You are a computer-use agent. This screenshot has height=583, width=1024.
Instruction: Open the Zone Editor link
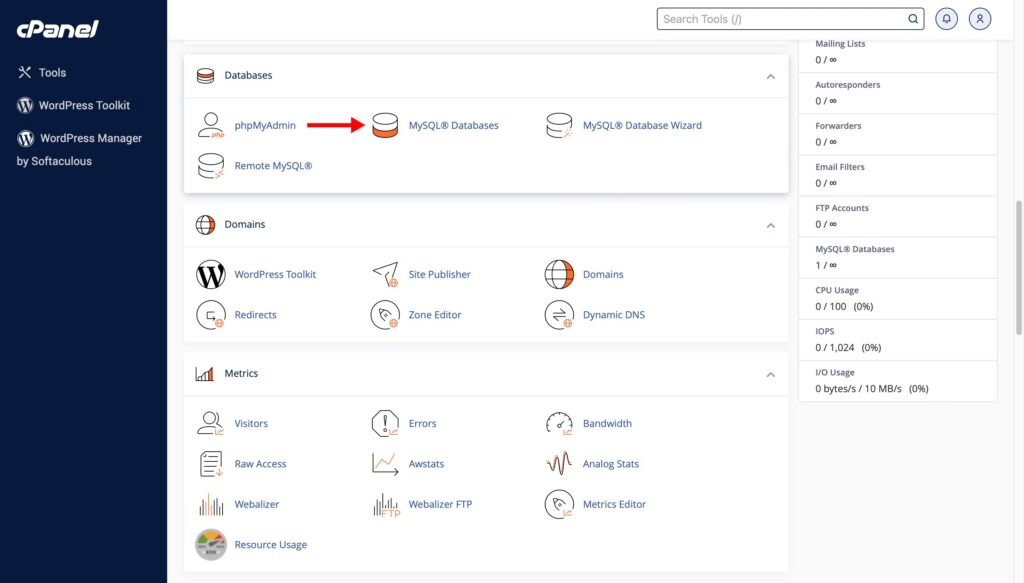pyautogui.click(x=435, y=315)
